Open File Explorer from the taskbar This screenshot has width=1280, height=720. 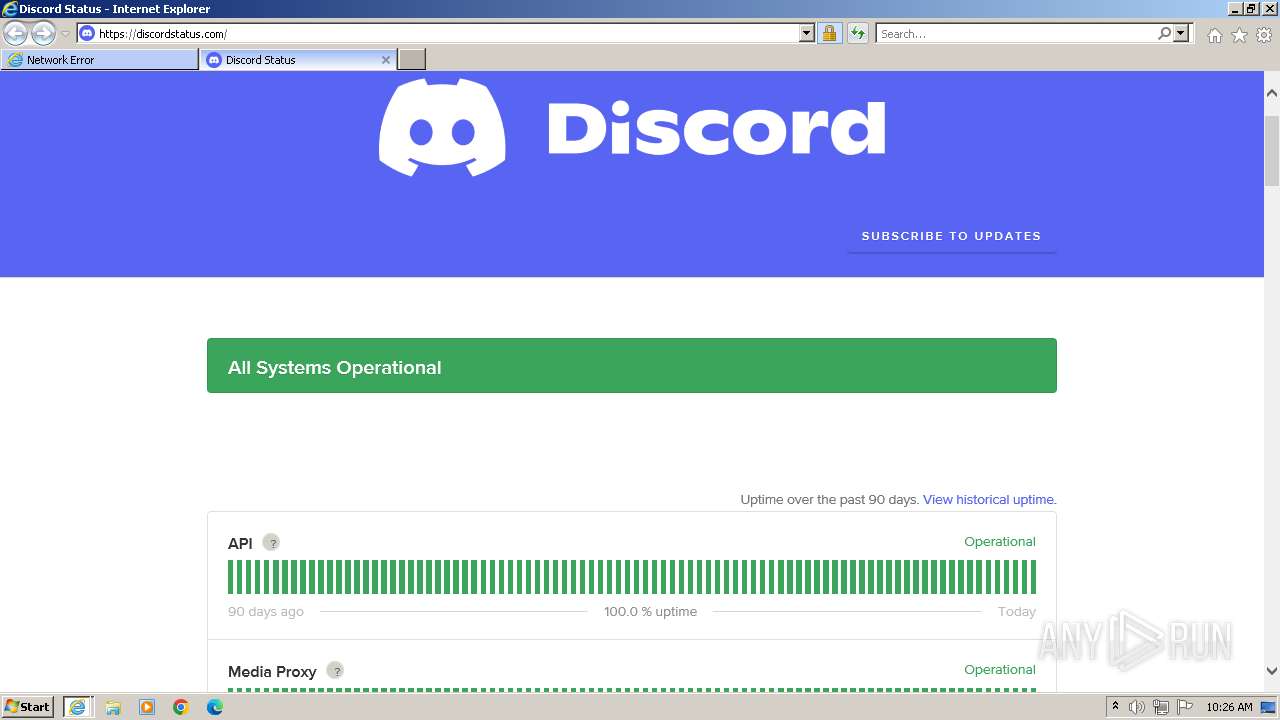point(113,707)
